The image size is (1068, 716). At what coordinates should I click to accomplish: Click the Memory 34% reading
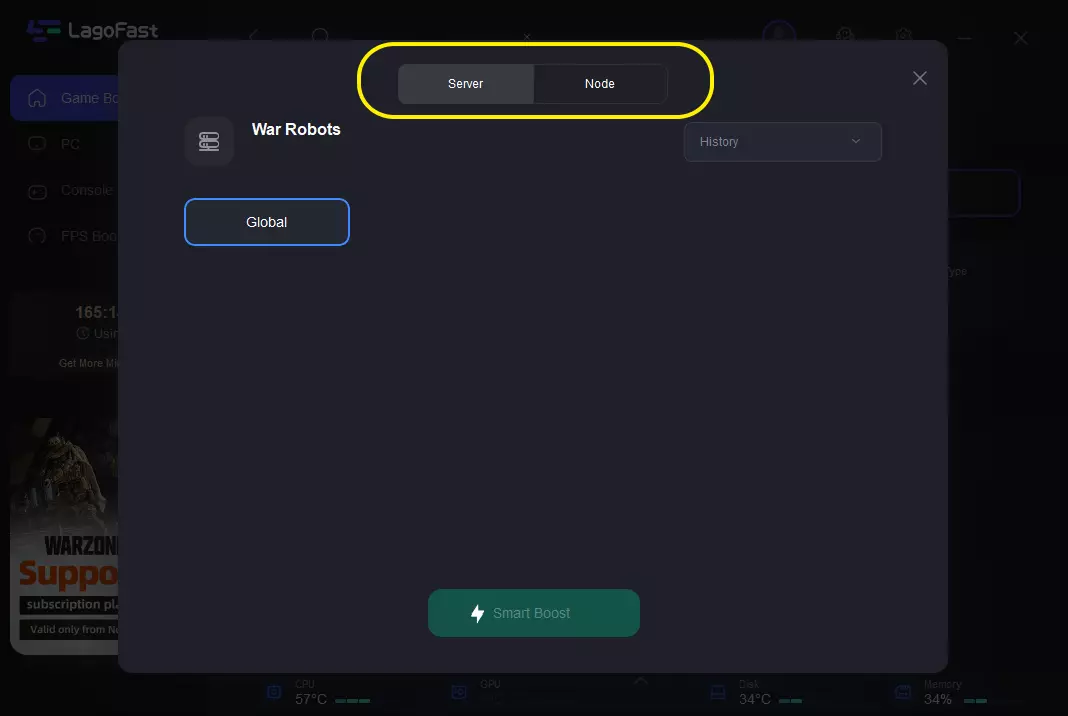[x=938, y=700]
